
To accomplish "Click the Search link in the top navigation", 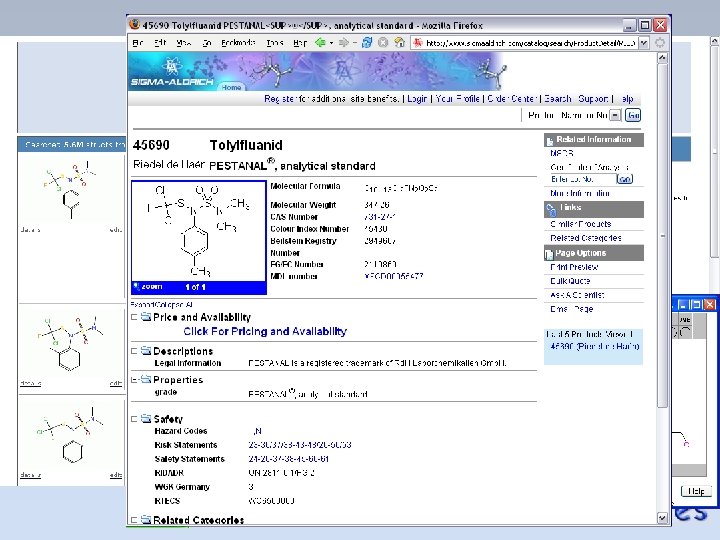I will click(x=557, y=99).
